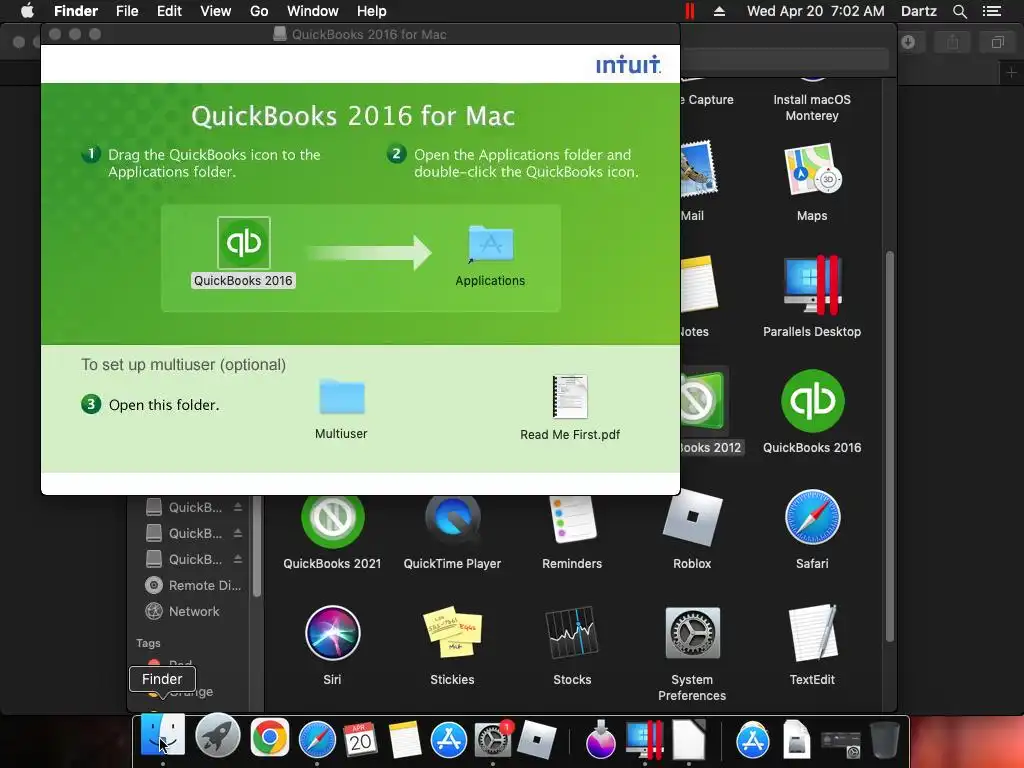Select Install macOS Monterey in the Applications window
This screenshot has height=768, width=1024.
click(x=812, y=107)
